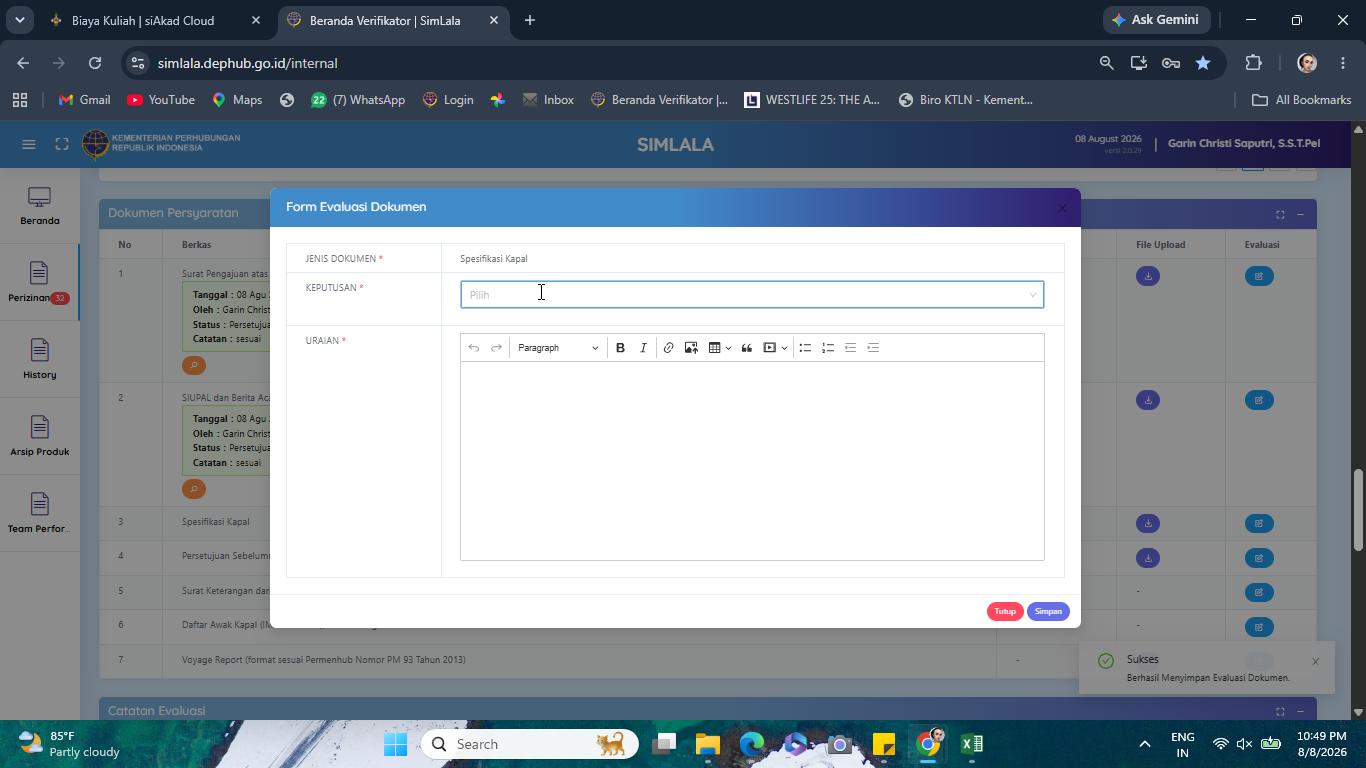Viewport: 1366px width, 768px height.
Task: Click the insert image icon in the editor
Action: pyautogui.click(x=691, y=348)
